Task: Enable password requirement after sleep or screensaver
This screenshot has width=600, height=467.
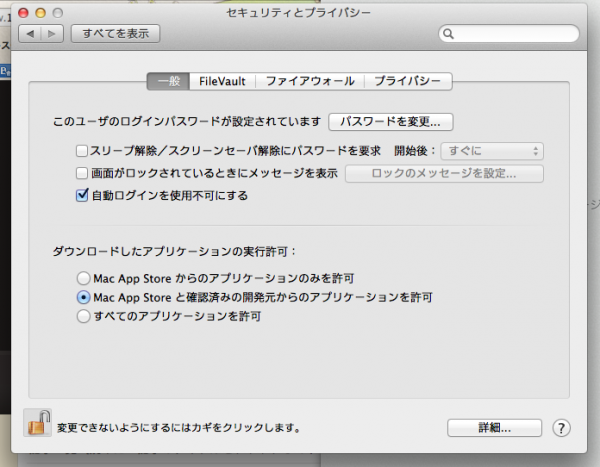Action: click(x=83, y=151)
